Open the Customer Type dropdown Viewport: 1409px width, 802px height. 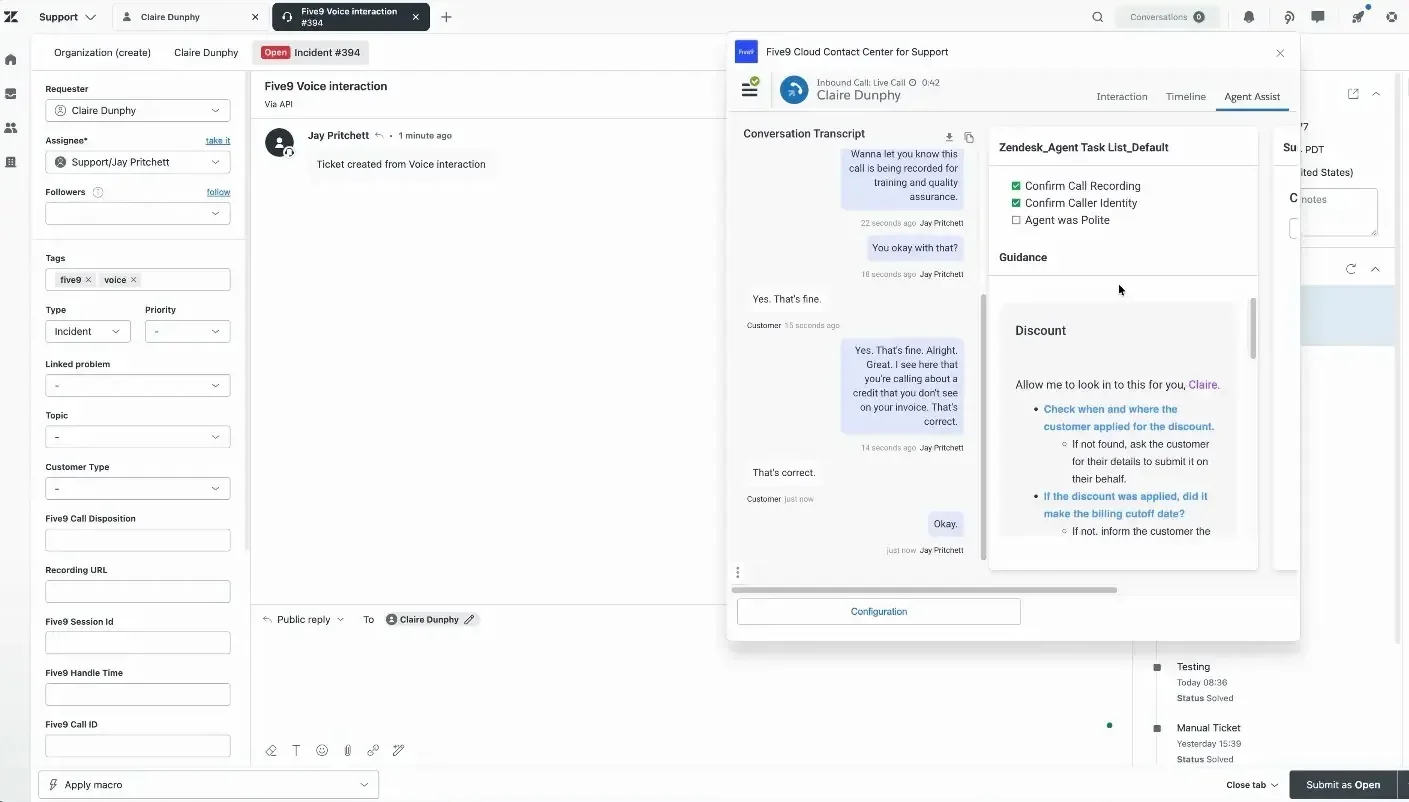[x=138, y=489]
